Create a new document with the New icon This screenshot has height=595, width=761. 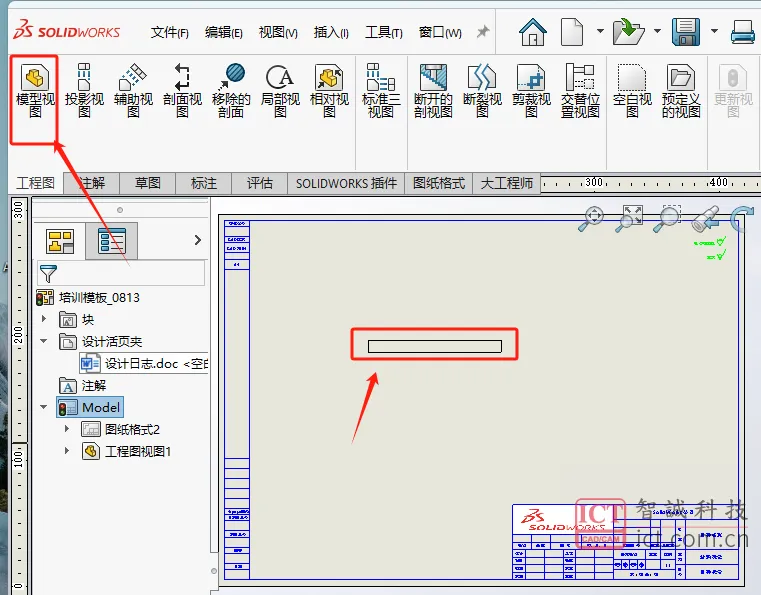572,32
